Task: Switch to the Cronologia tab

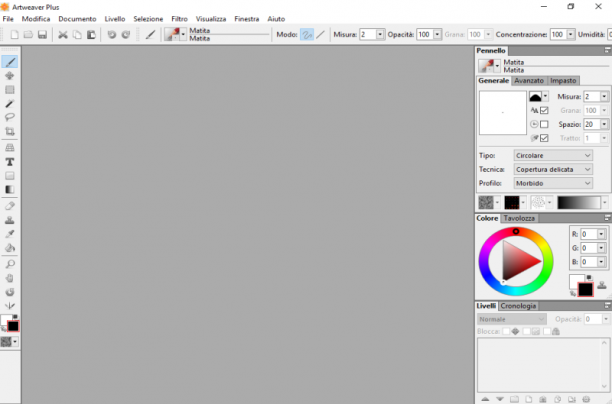Action: click(518, 306)
